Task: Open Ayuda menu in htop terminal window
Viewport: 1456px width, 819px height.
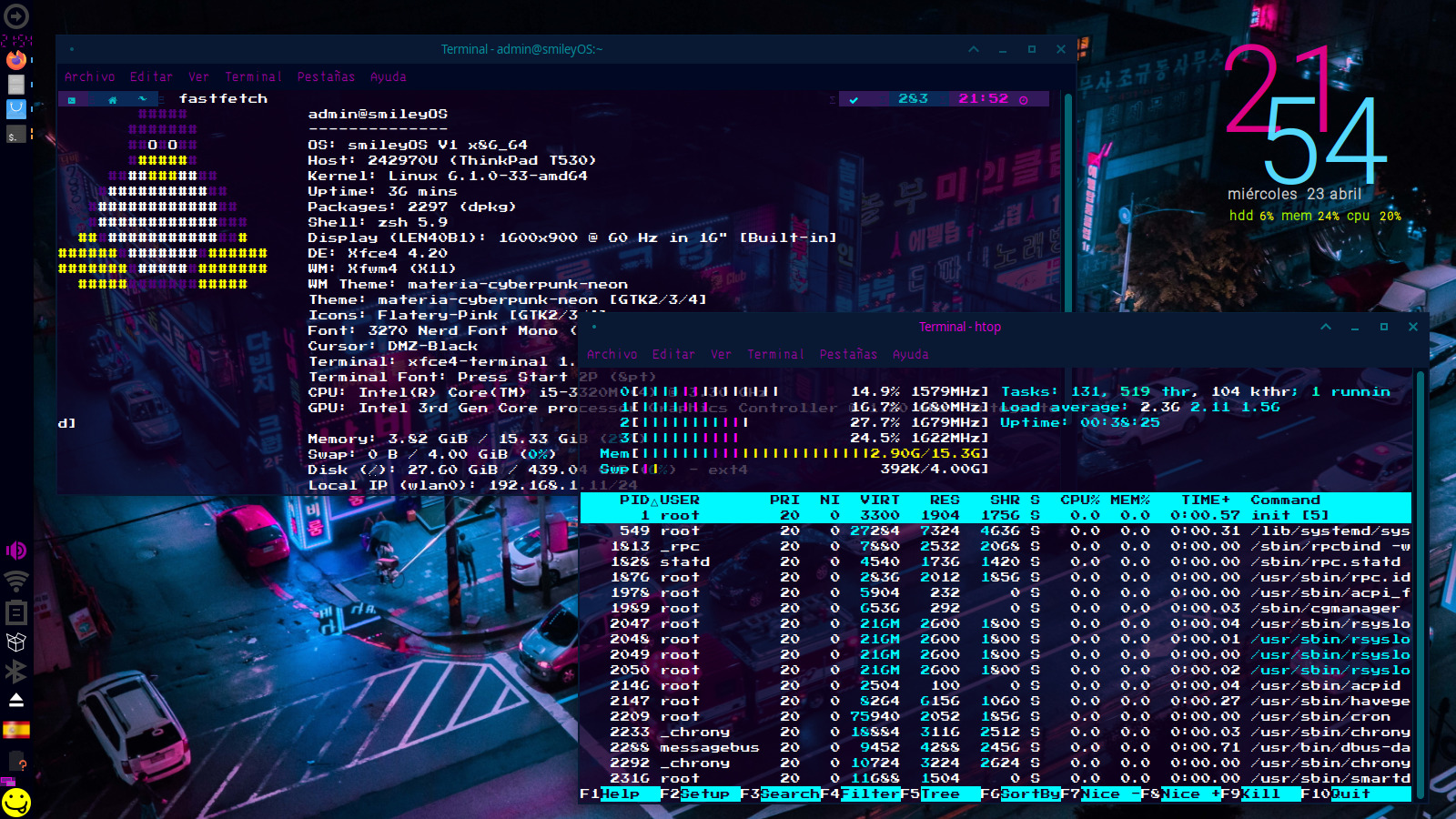Action: point(910,355)
